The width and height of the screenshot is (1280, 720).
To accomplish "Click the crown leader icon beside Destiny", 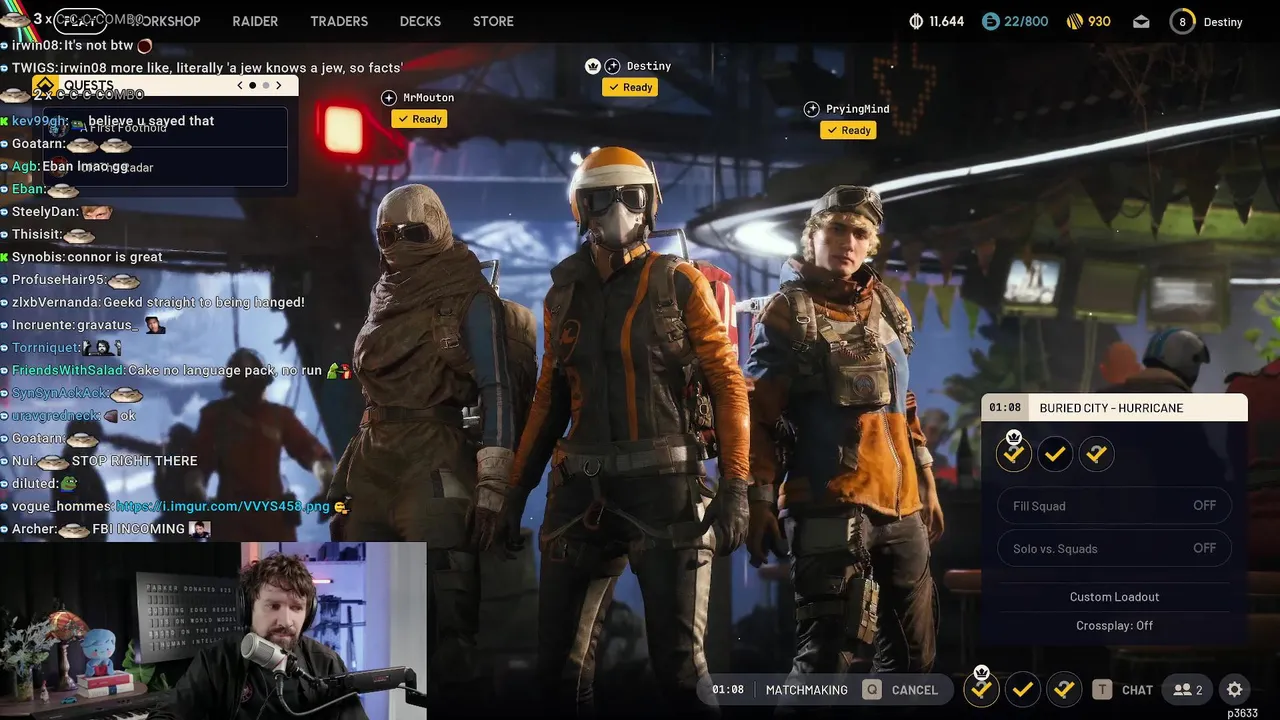I will (592, 66).
